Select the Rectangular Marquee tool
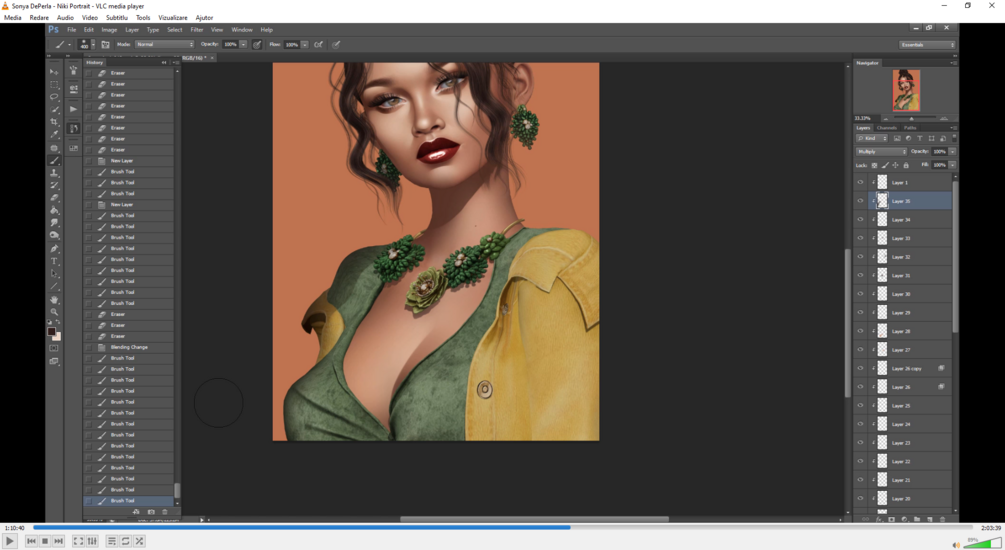This screenshot has width=1005, height=550. [54, 84]
